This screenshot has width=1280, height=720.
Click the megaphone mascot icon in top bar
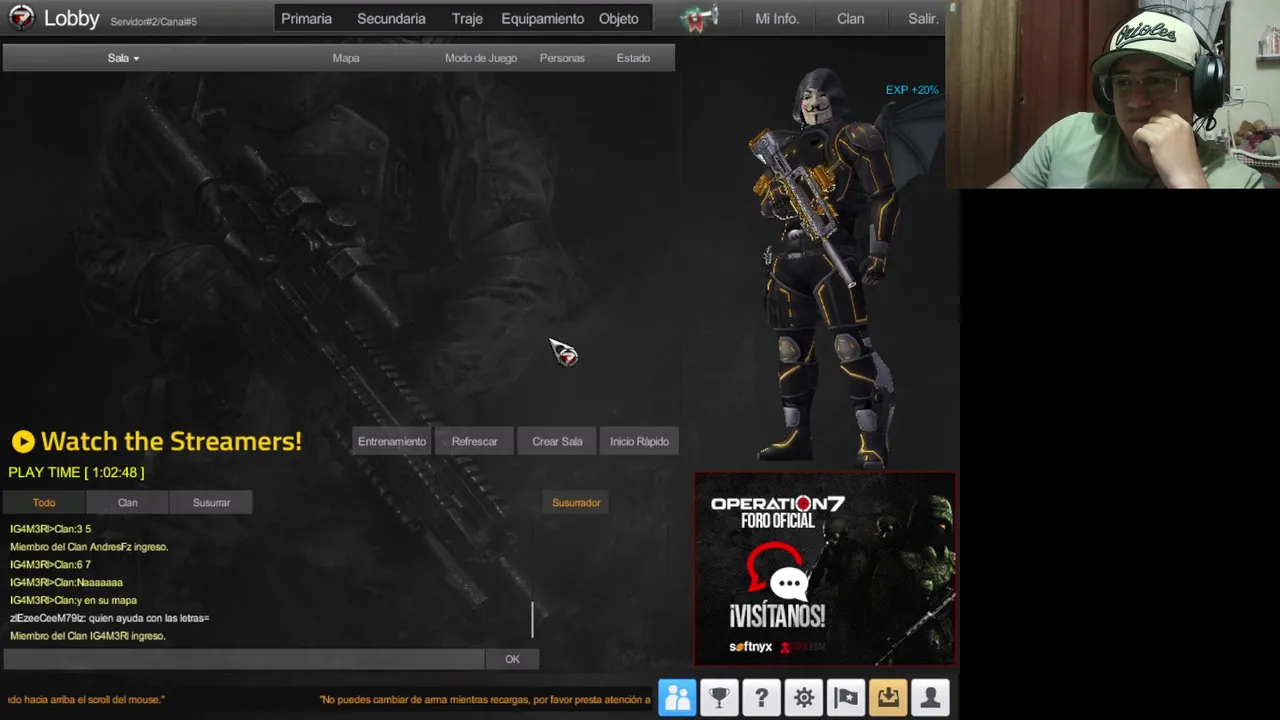pyautogui.click(x=699, y=18)
